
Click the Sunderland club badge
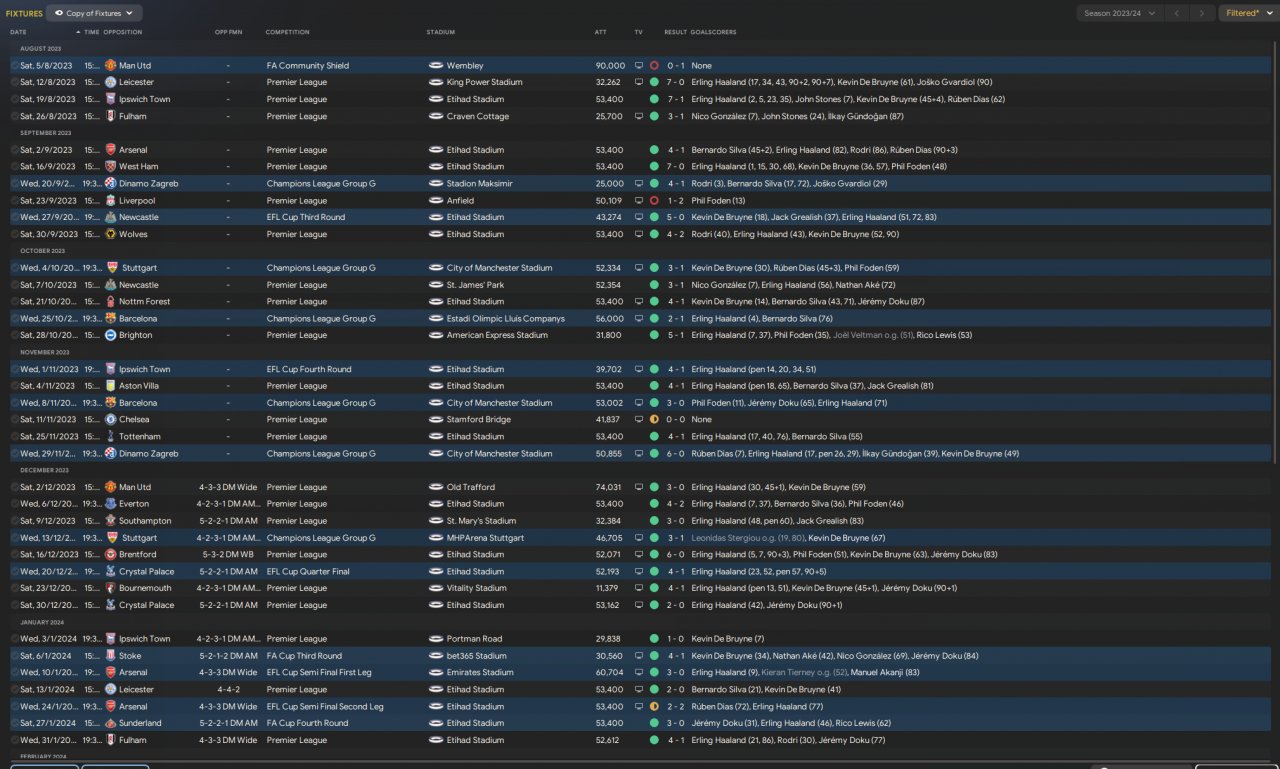[x=110, y=723]
